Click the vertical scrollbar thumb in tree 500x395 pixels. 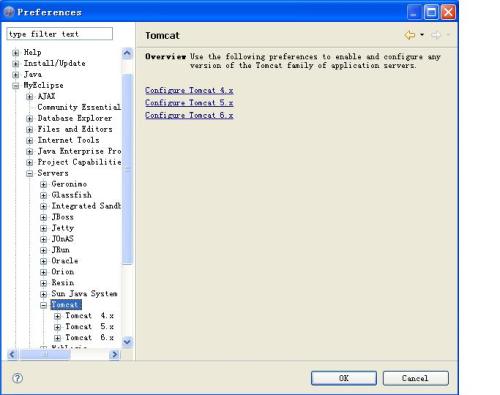tap(127, 169)
